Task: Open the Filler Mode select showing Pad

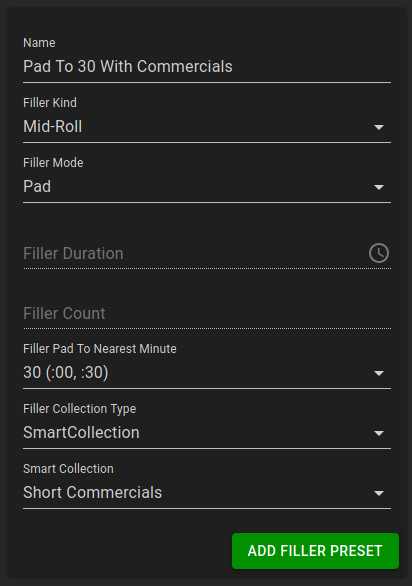Action: tap(207, 187)
